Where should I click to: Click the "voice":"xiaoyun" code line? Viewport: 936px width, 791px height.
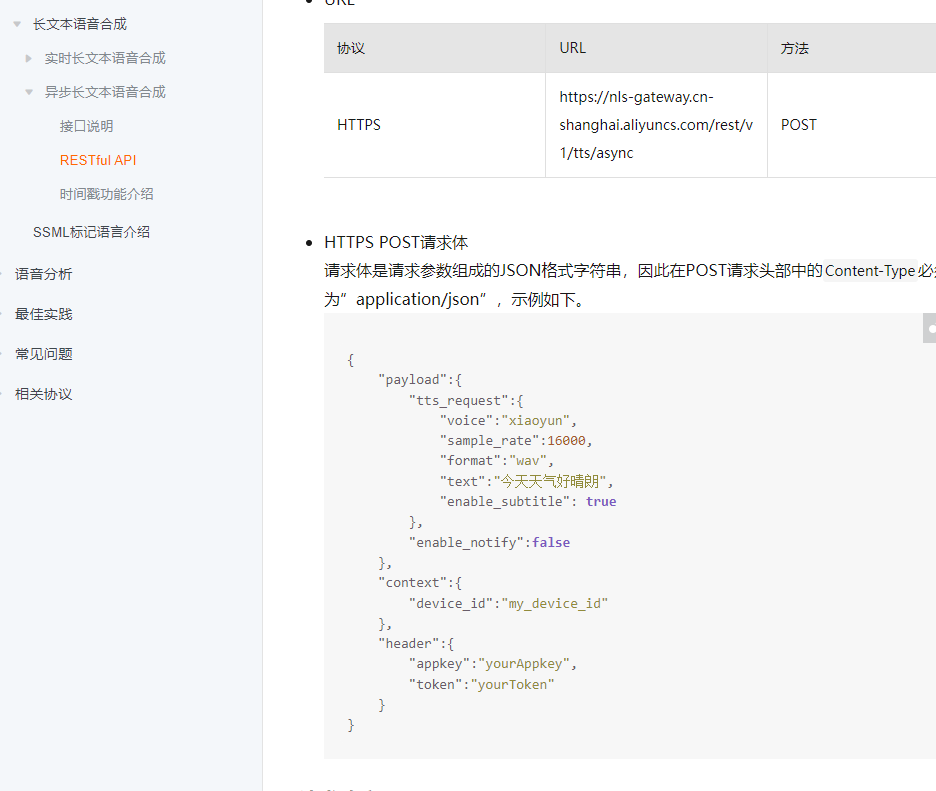point(508,421)
